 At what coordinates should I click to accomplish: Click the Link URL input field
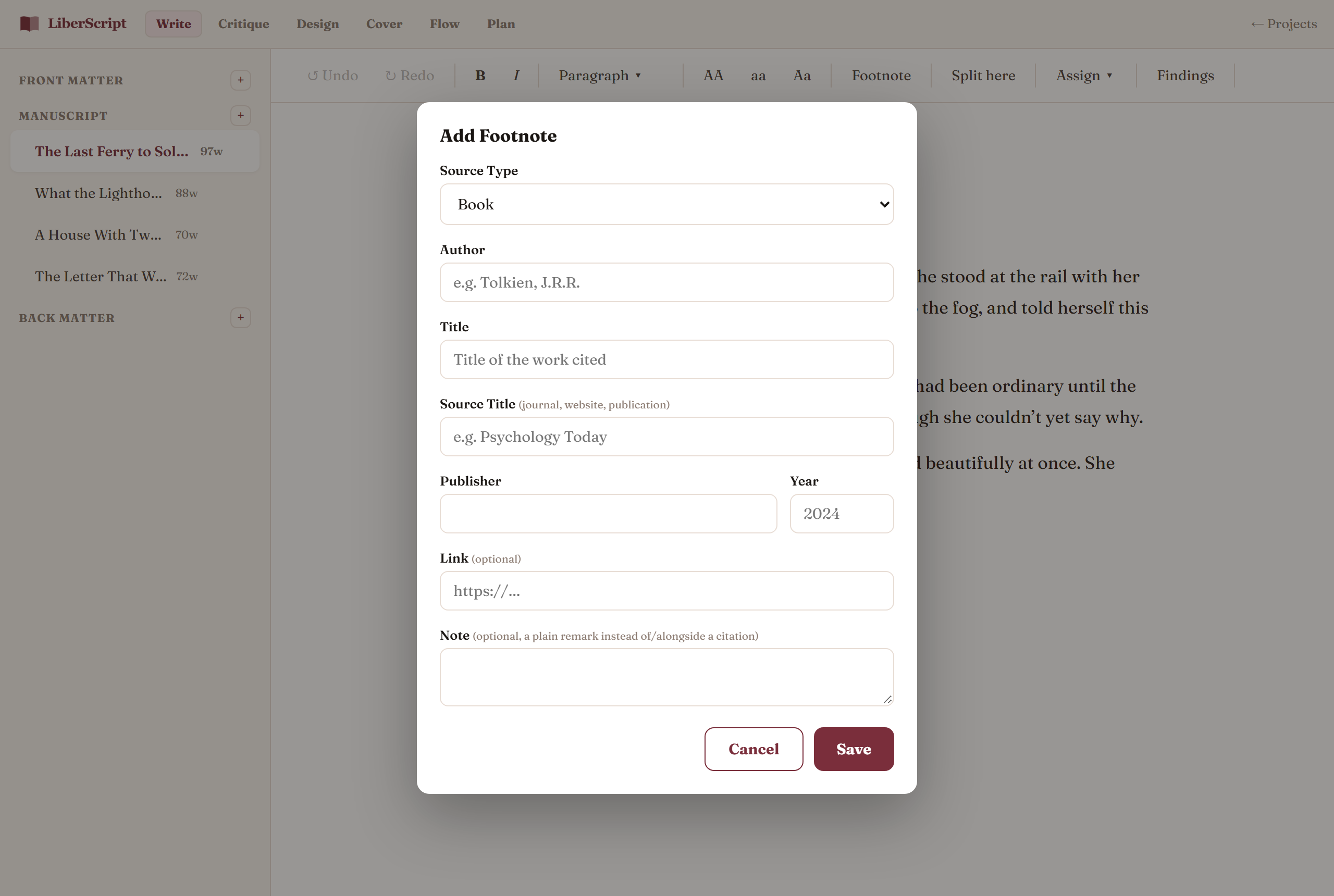coord(666,591)
